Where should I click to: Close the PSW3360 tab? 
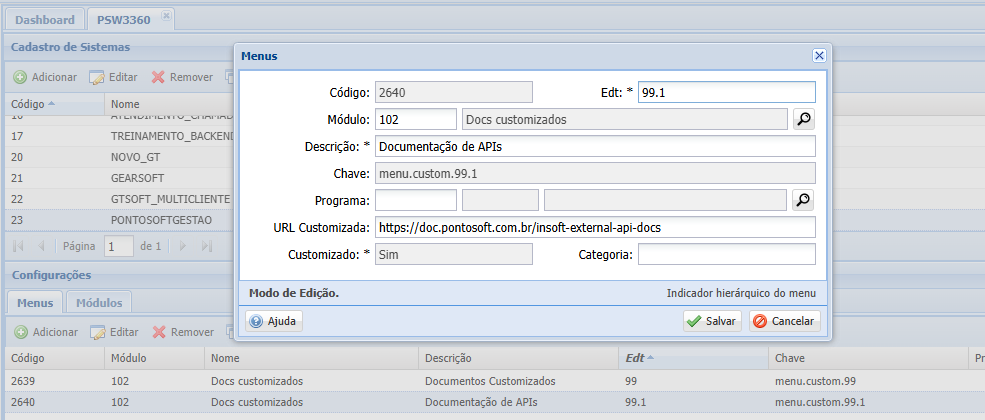[x=166, y=16]
